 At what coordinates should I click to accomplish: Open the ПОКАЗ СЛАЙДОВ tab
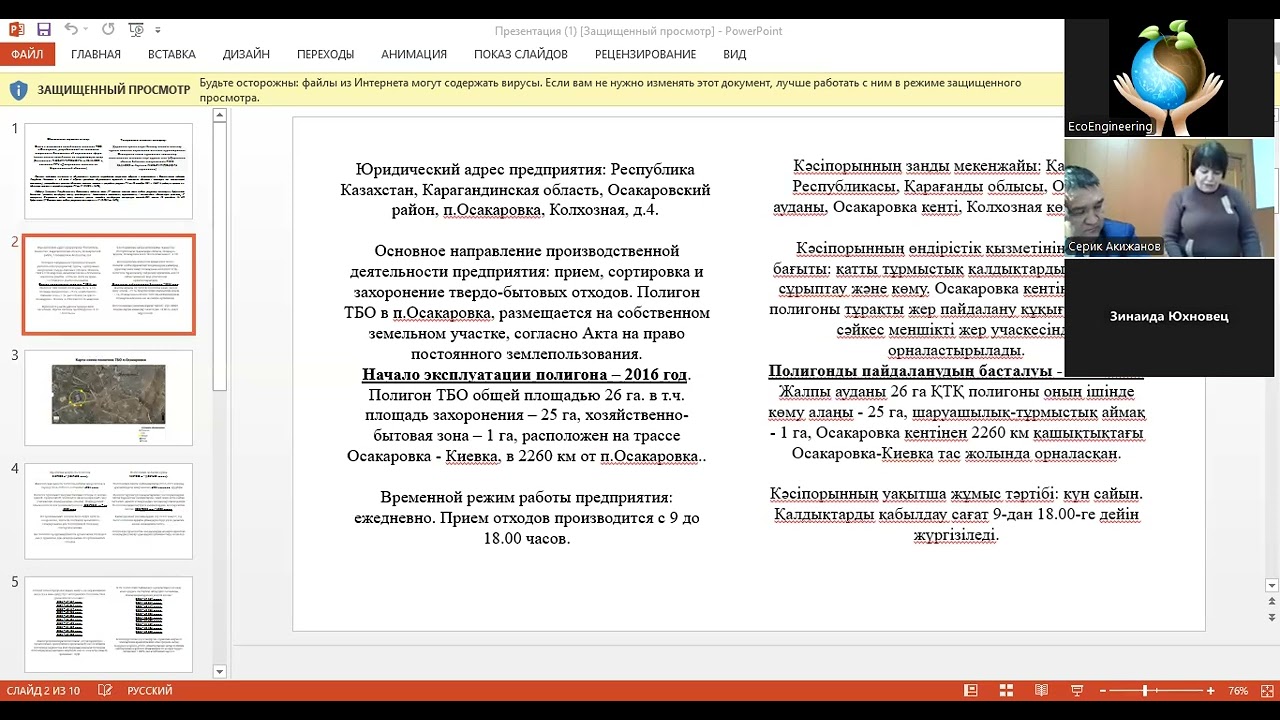(x=521, y=54)
